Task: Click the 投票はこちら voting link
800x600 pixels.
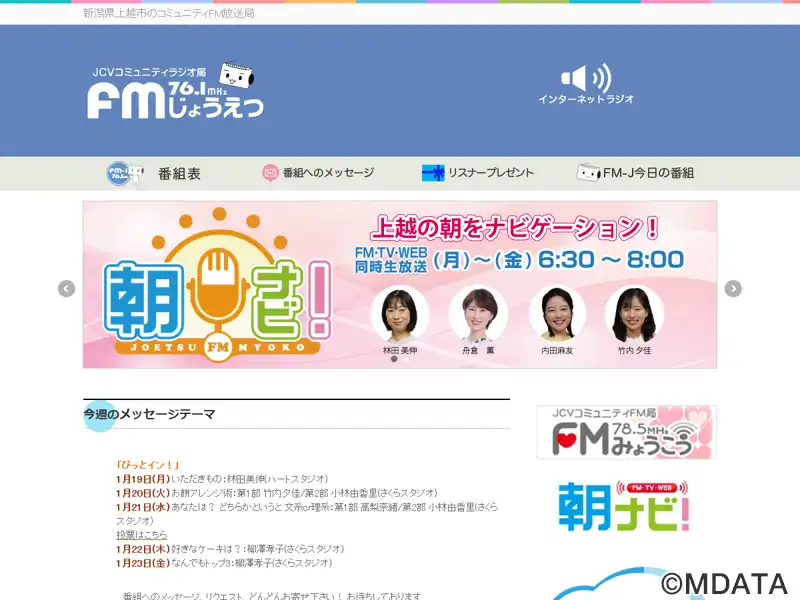Action: pos(142,535)
